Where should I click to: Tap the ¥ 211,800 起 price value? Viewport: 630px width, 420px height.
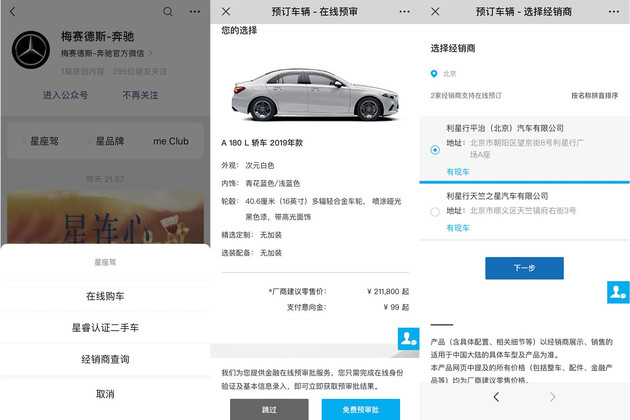point(388,291)
